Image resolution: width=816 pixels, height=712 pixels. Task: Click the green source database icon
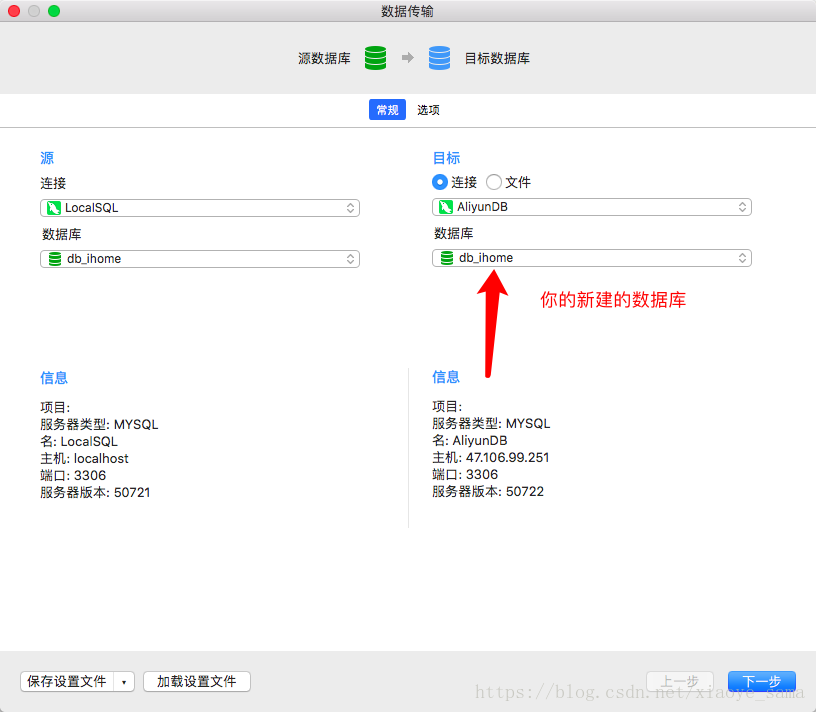[375, 58]
